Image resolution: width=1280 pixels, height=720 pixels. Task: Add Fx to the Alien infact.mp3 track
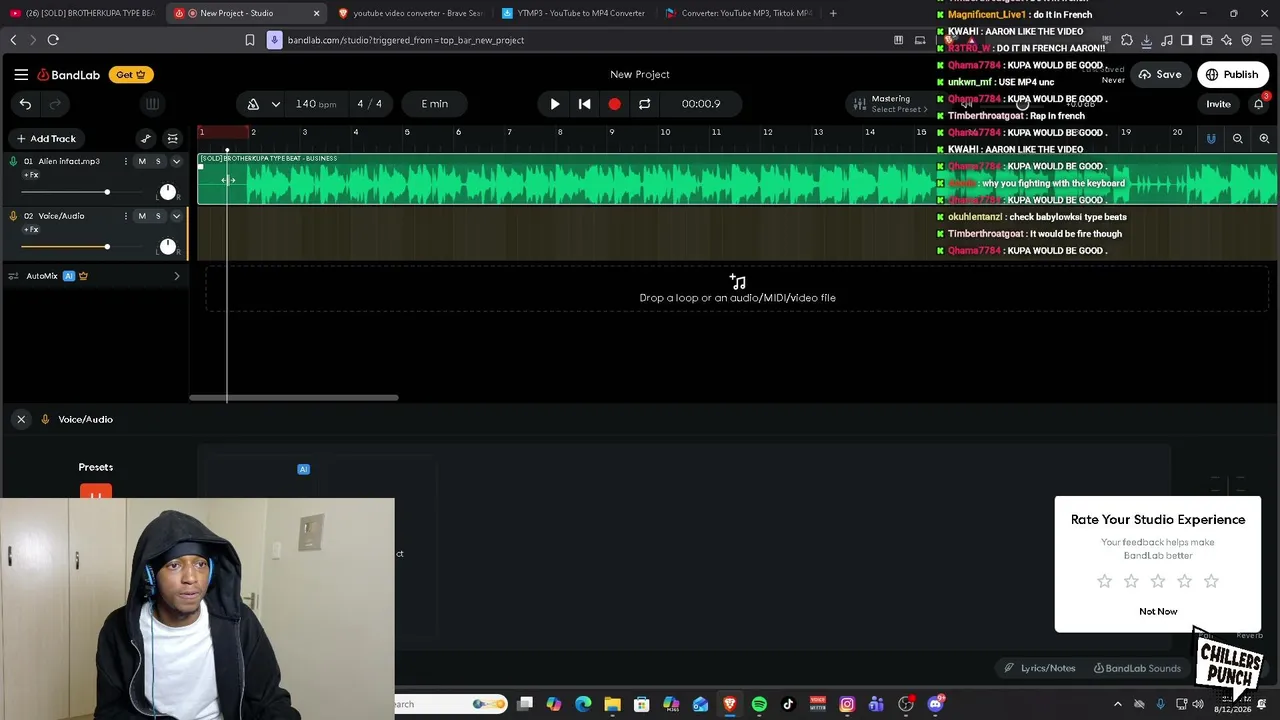pos(31,175)
